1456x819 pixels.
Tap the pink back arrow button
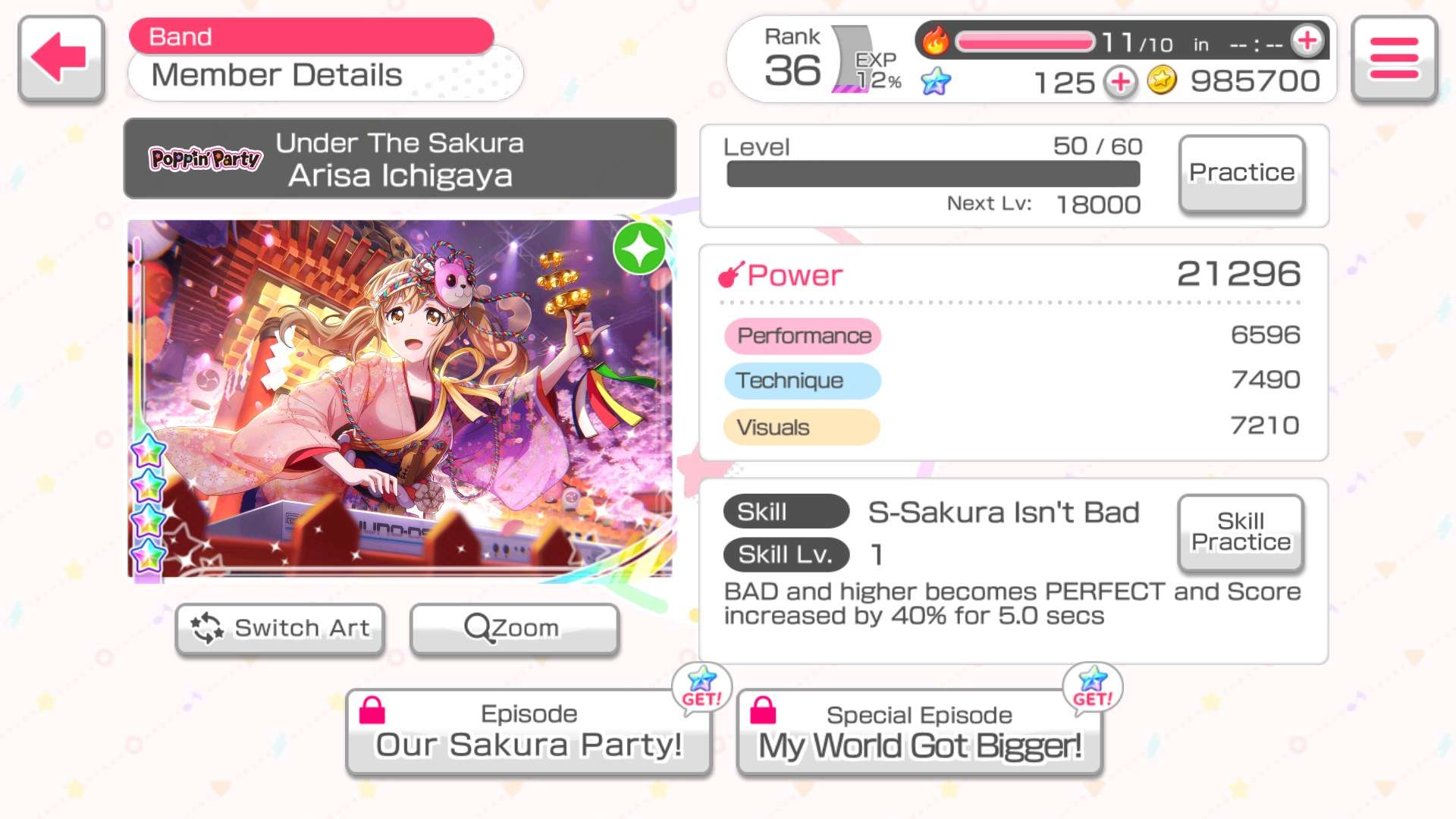pos(61,58)
